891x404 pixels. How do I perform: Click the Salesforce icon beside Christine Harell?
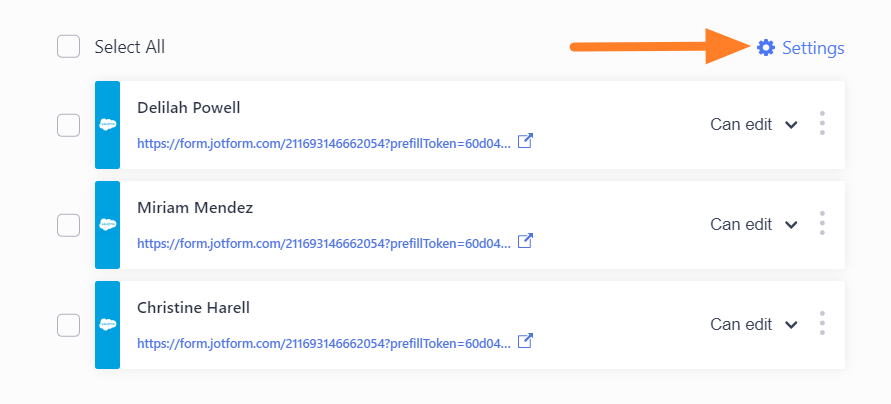tap(107, 325)
